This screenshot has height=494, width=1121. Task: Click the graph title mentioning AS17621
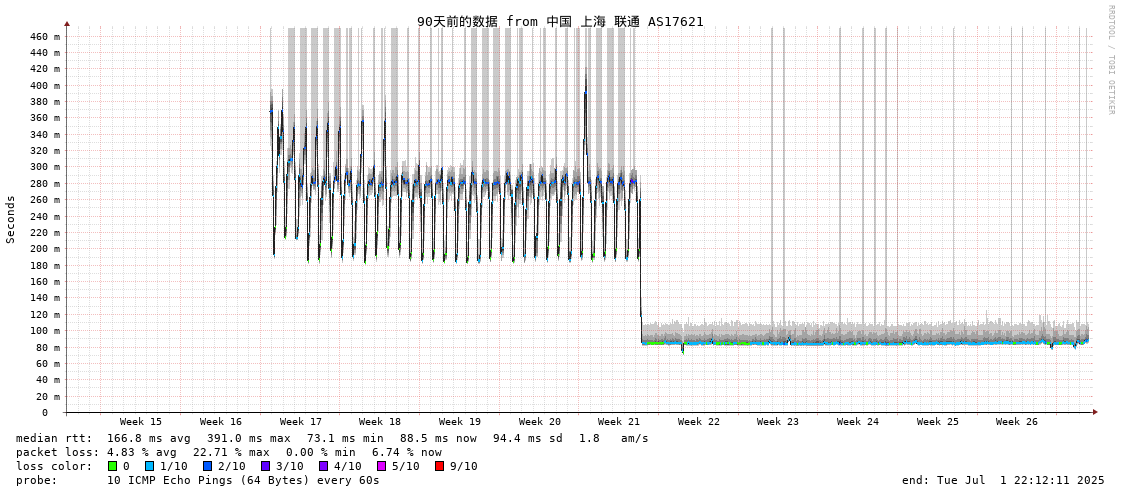point(560,21)
